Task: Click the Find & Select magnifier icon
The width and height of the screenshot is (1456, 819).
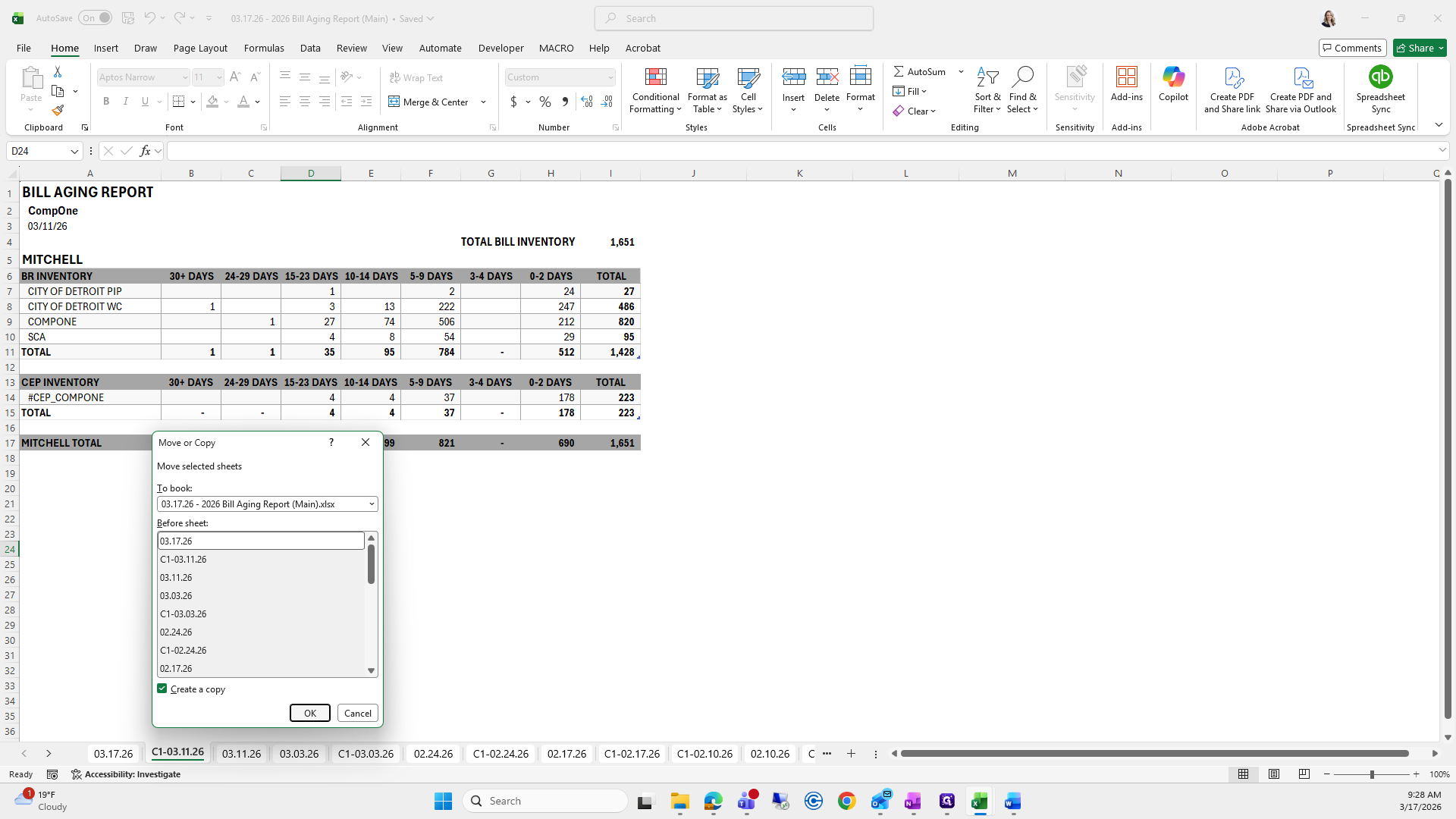Action: (1022, 77)
